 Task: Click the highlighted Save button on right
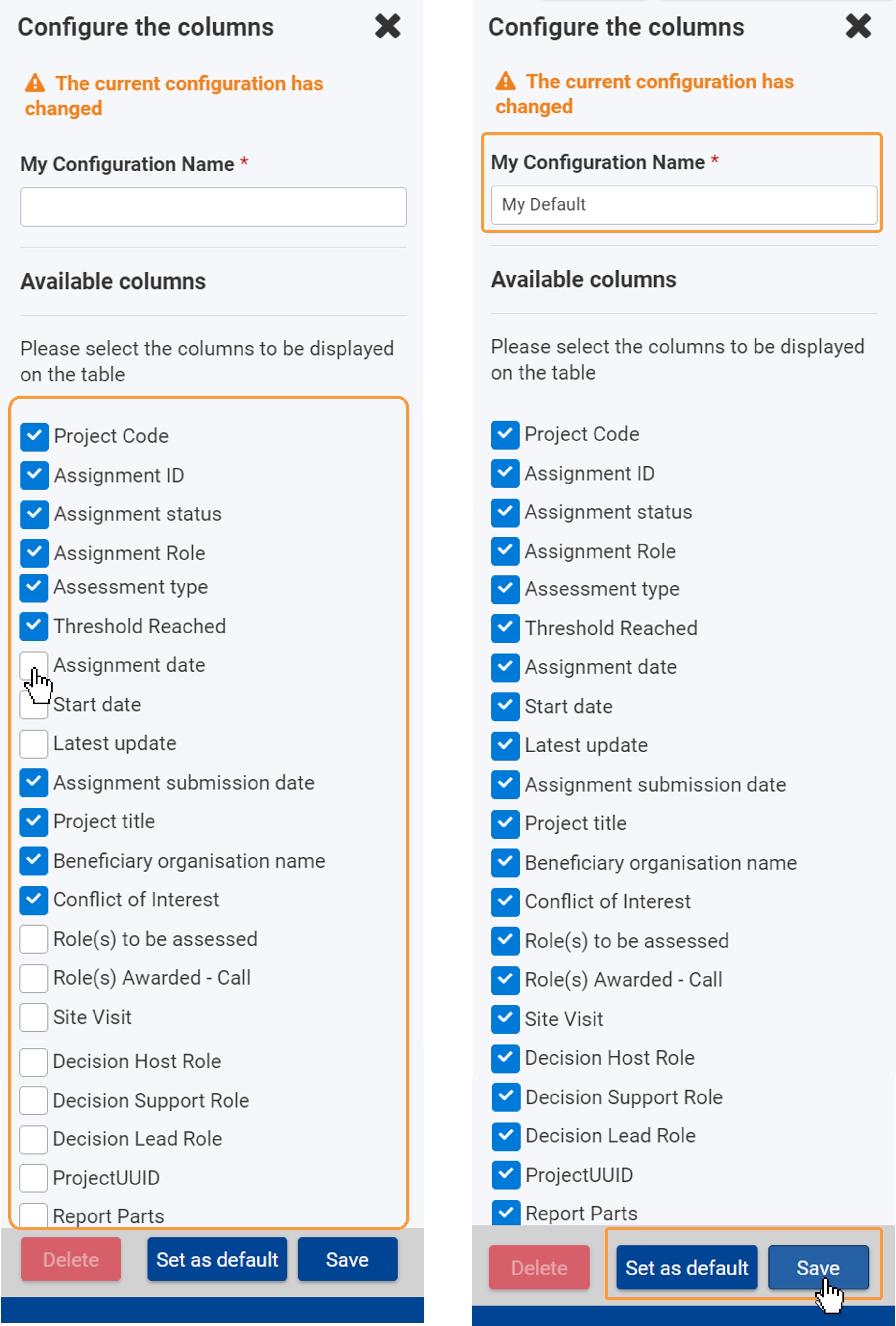click(x=818, y=1267)
